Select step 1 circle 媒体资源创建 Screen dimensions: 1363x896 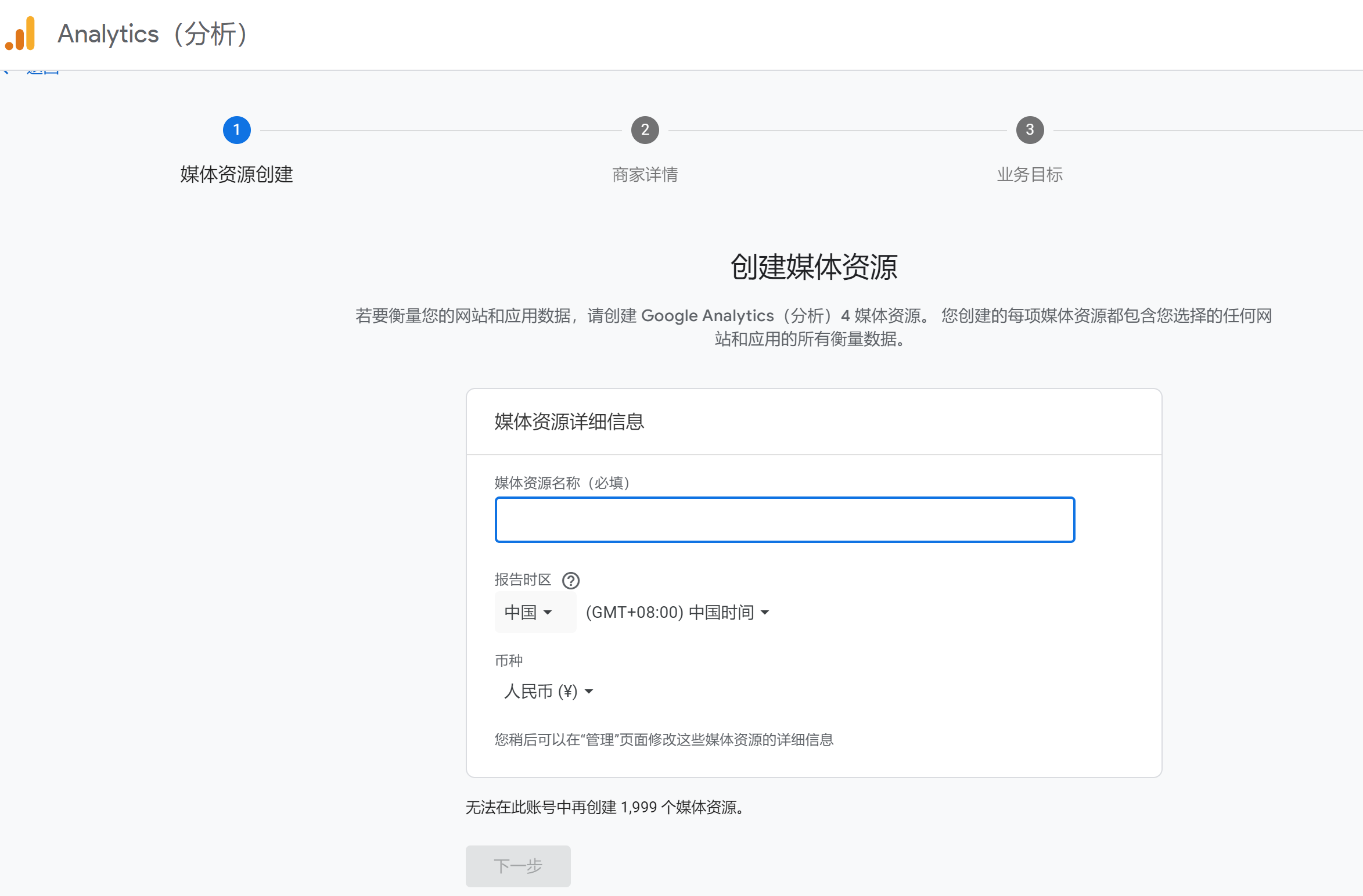[x=236, y=130]
